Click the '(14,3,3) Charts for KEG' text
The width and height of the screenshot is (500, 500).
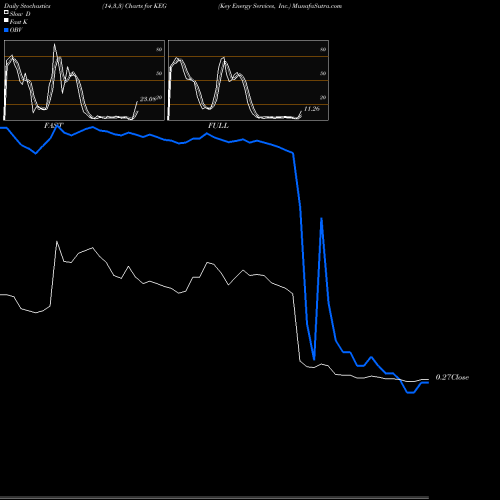point(134,6)
